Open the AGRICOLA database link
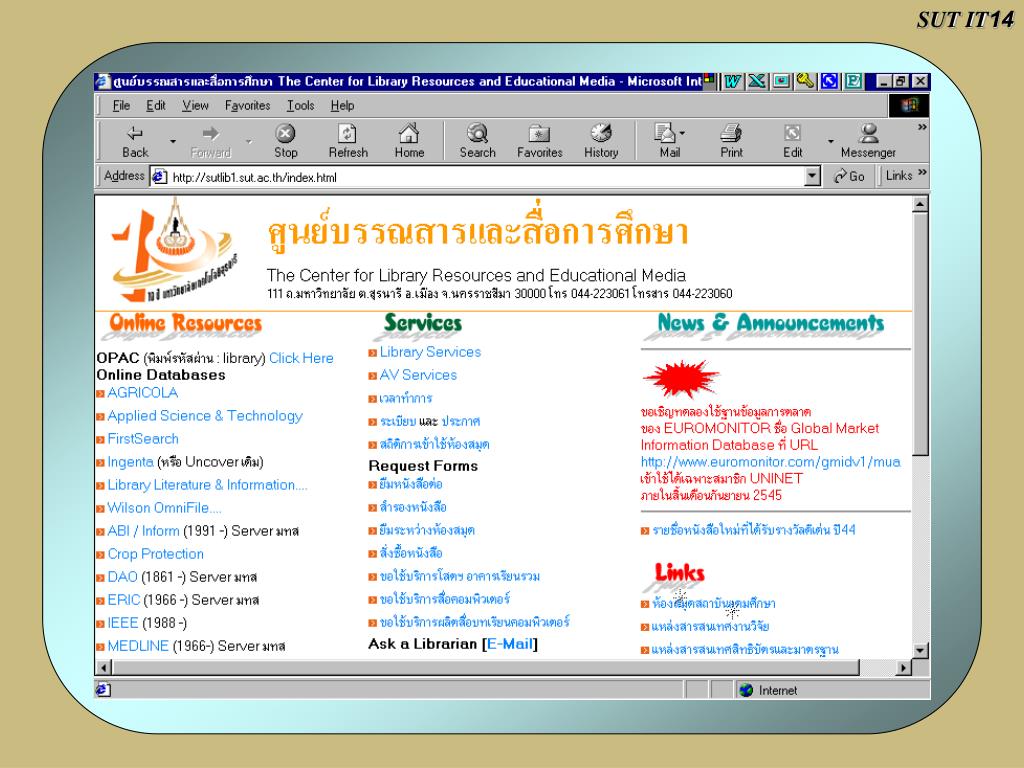The width and height of the screenshot is (1024, 768). (142, 392)
